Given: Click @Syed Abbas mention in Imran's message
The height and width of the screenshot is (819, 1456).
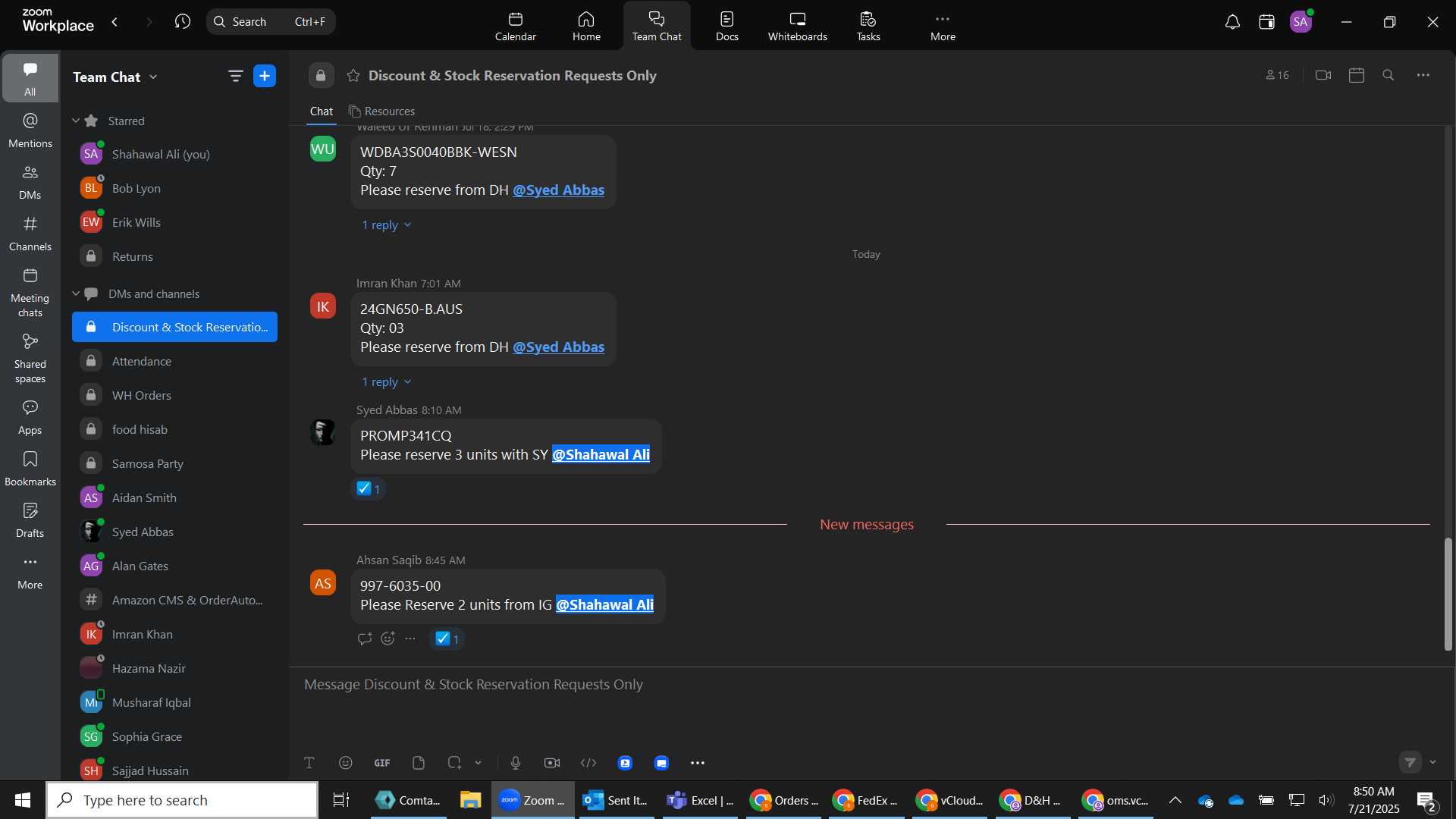Looking at the screenshot, I should [558, 347].
